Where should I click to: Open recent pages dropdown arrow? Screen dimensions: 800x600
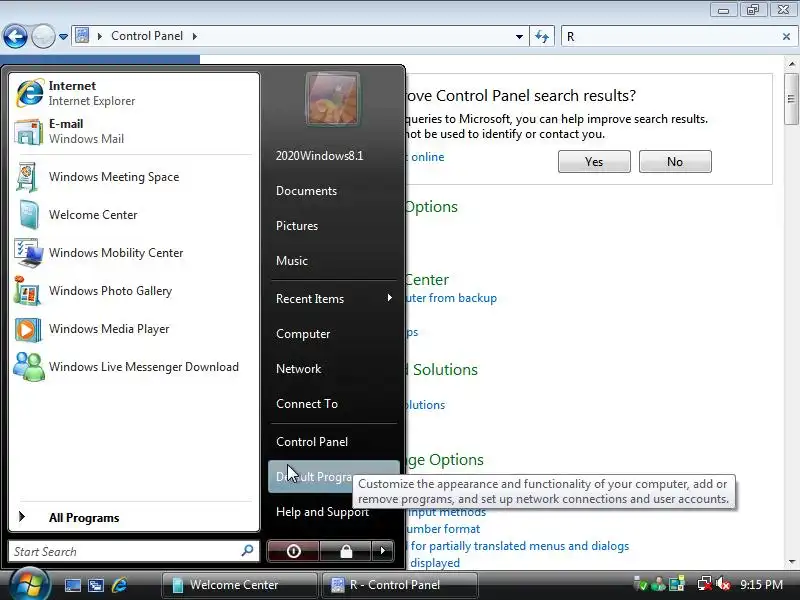pos(63,37)
